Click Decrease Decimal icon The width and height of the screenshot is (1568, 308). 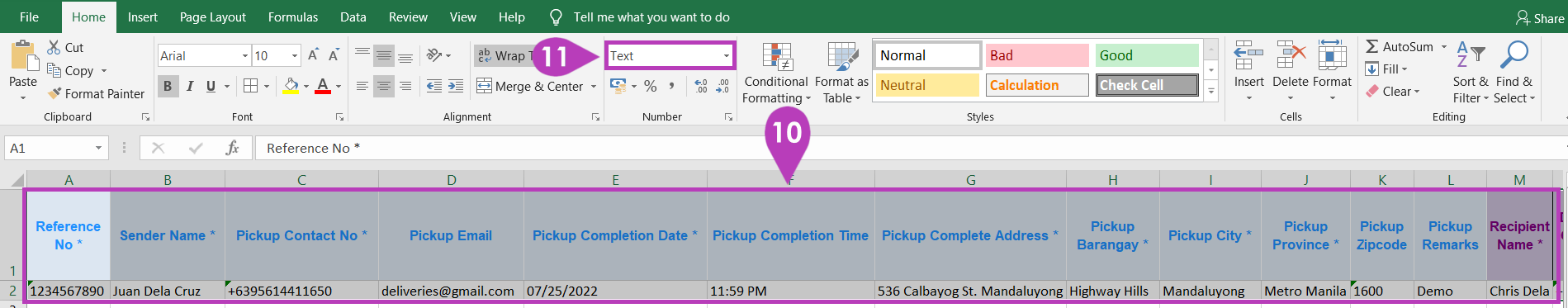pos(722,86)
